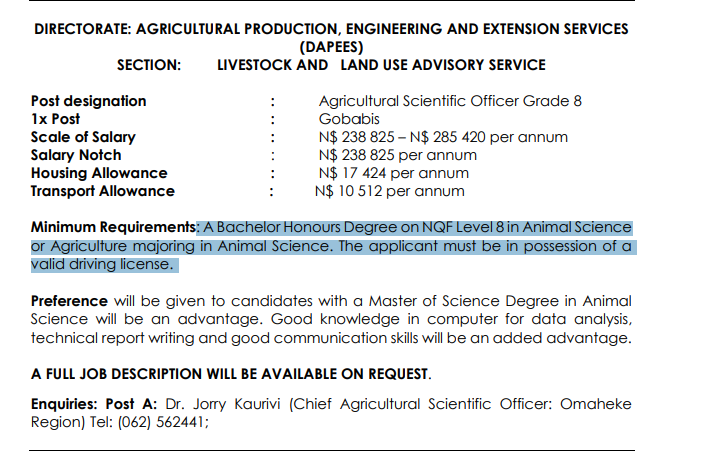The height and width of the screenshot is (459, 714).
Task: Click the Directorate heading title text
Action: pos(332,29)
